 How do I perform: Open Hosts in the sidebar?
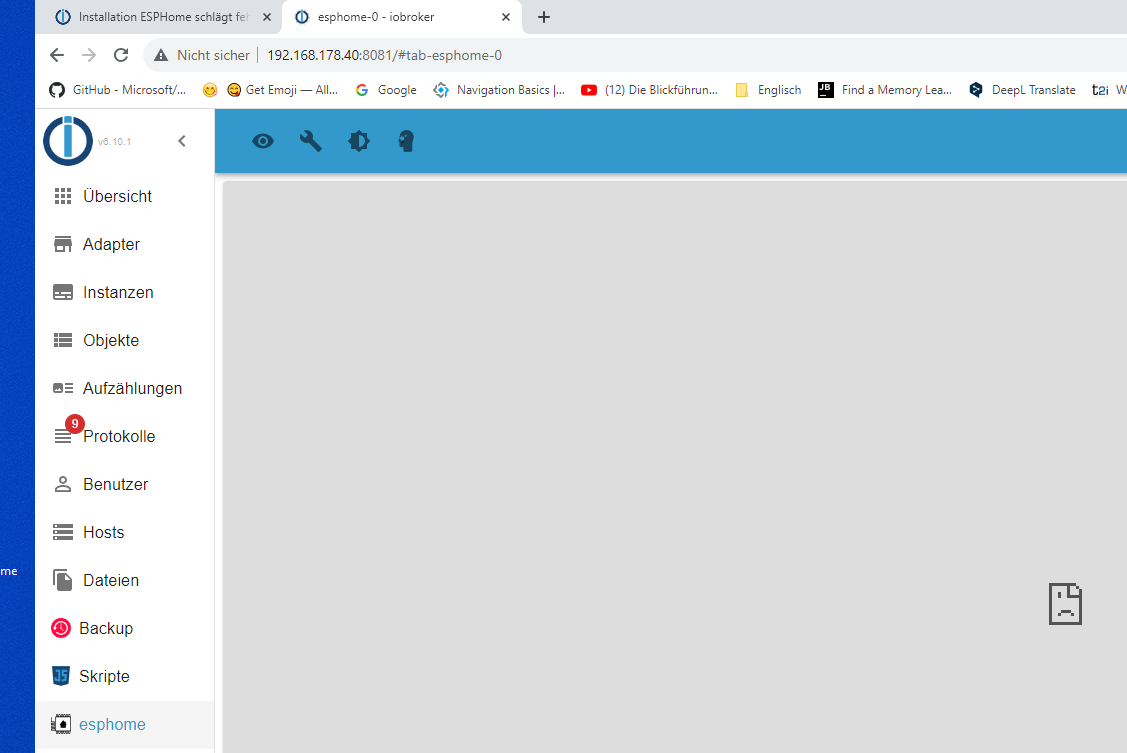tap(124, 532)
